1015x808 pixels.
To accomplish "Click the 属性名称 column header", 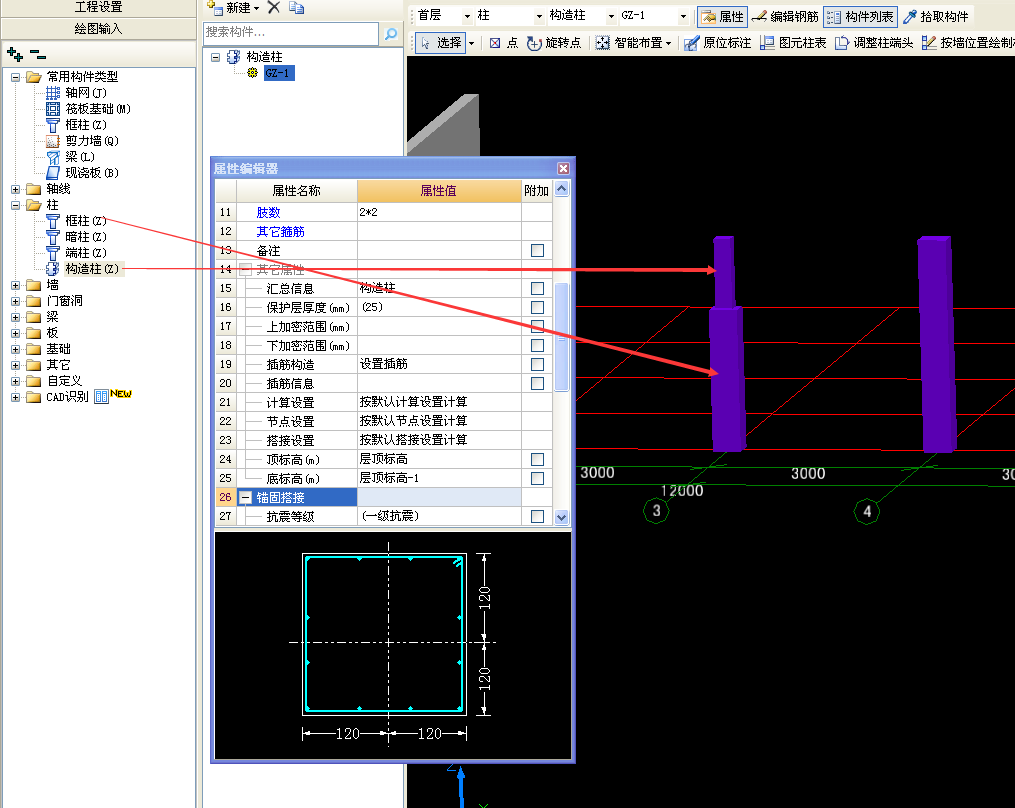I will click(x=296, y=190).
